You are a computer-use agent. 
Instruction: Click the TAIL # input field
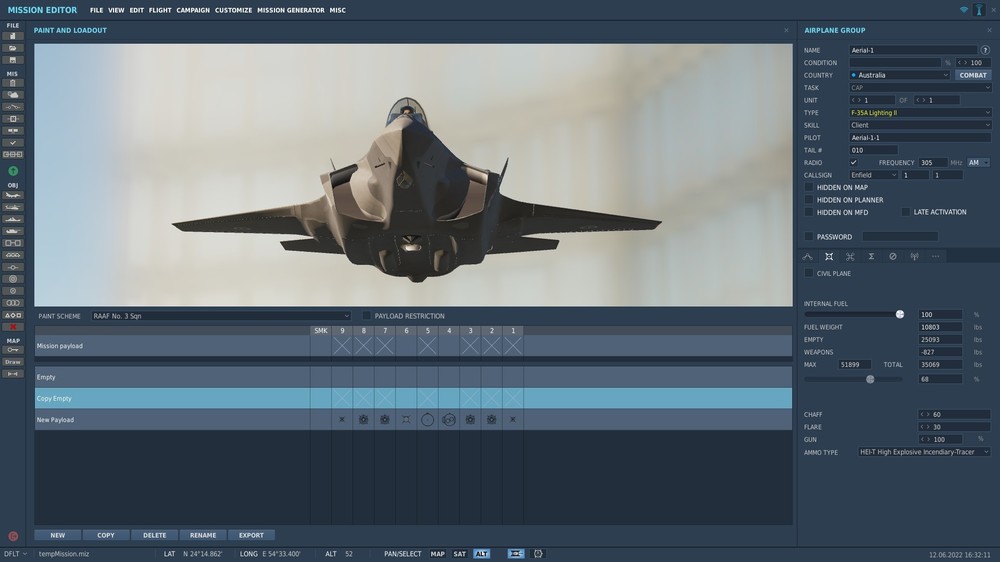point(873,150)
